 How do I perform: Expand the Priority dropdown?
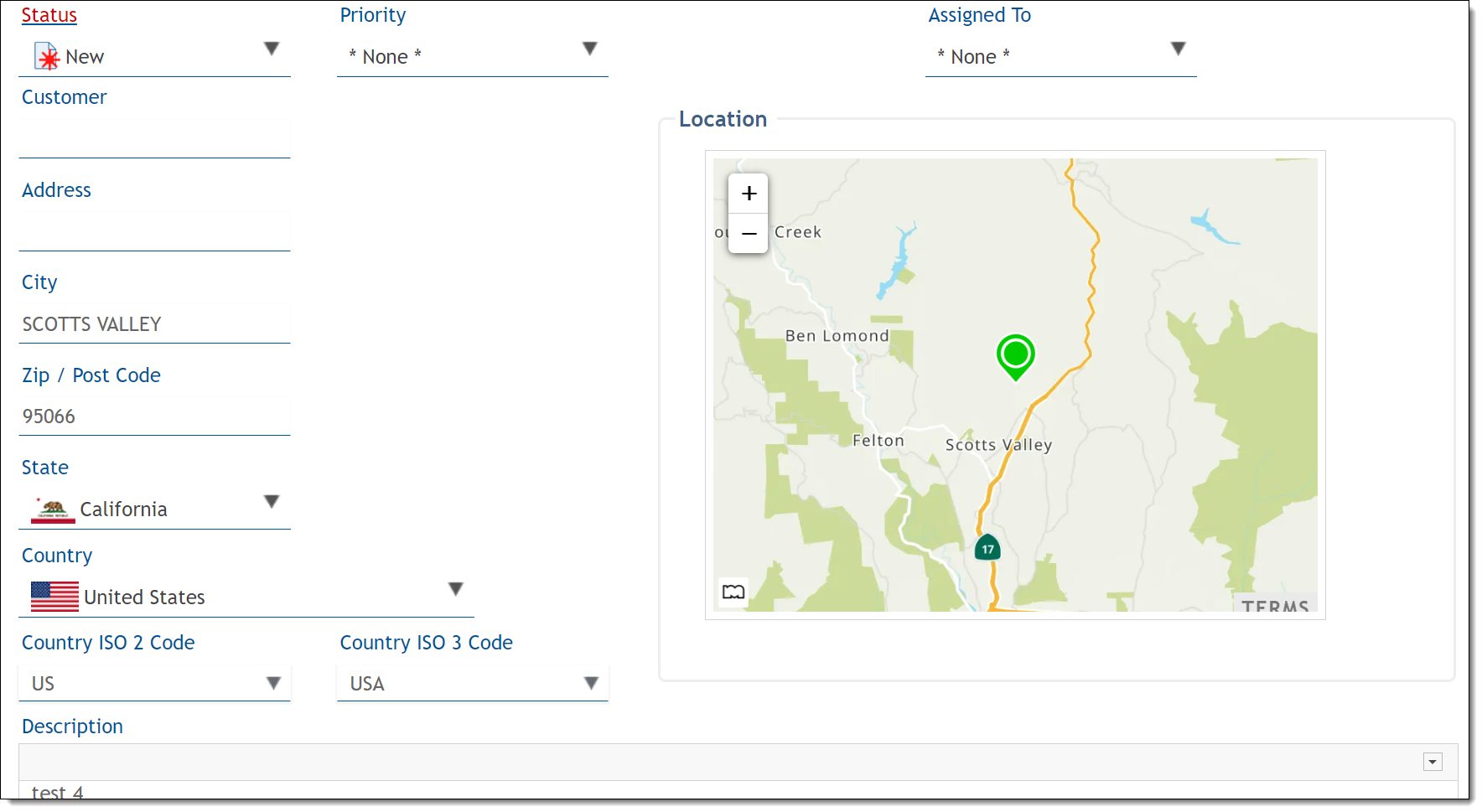[x=590, y=49]
